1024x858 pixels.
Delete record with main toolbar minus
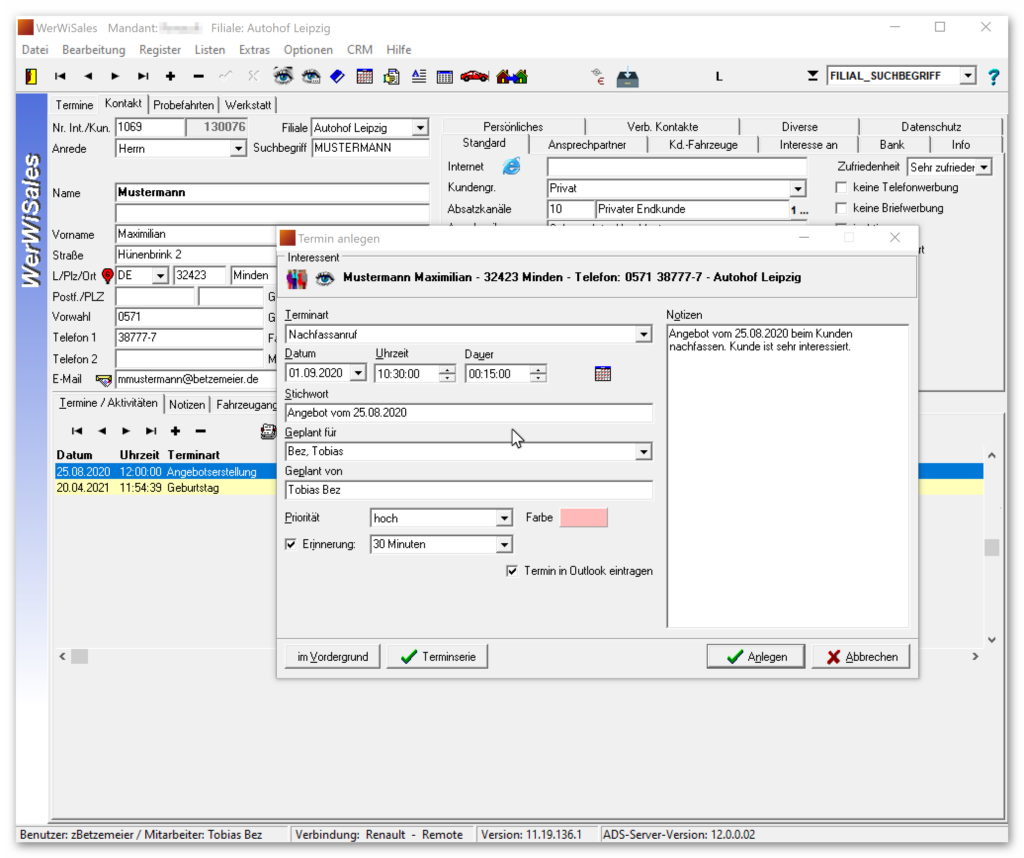[x=199, y=76]
